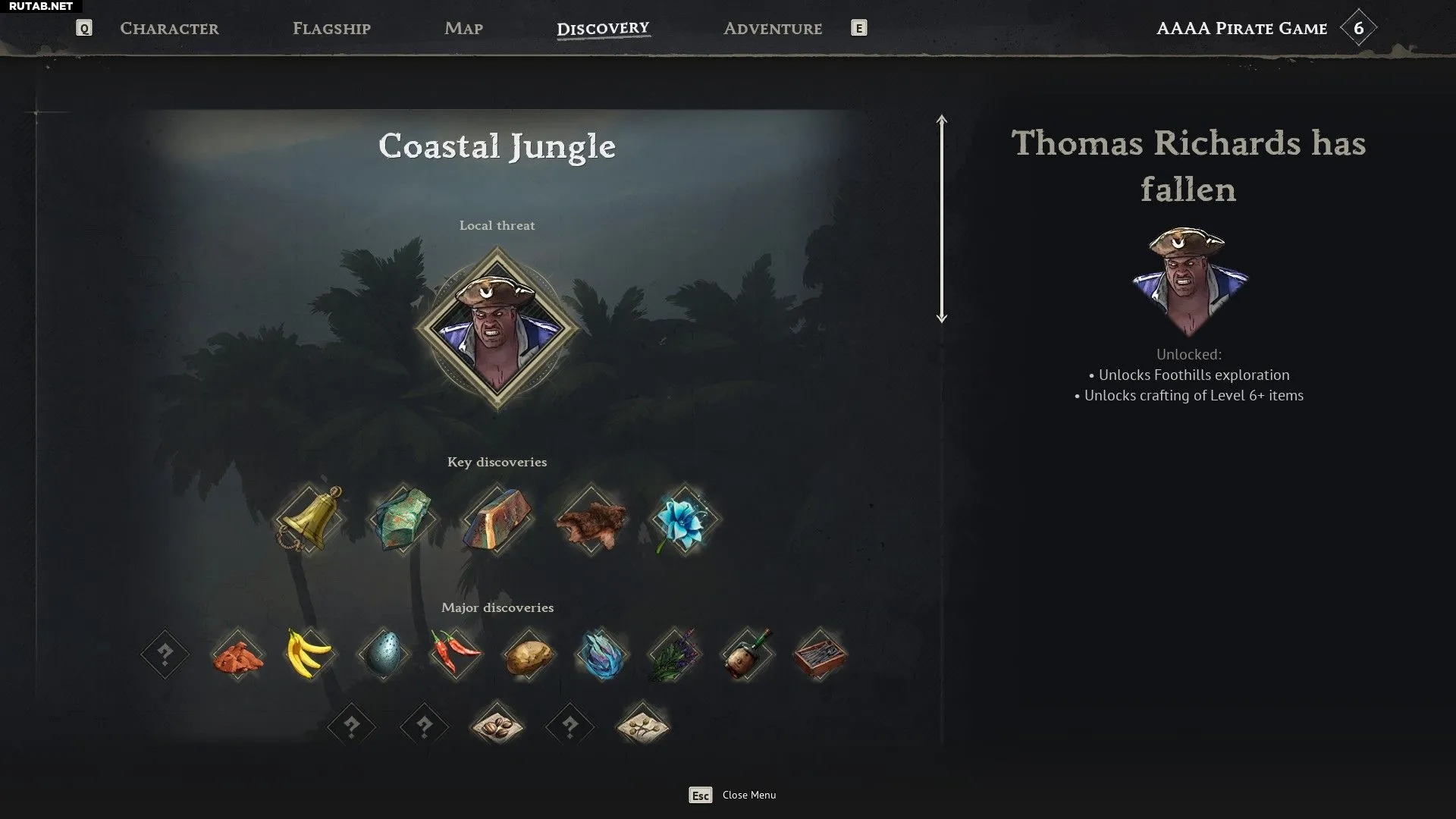Select the red chili peppers discovery
Viewport: 1456px width, 819px height.
[455, 654]
